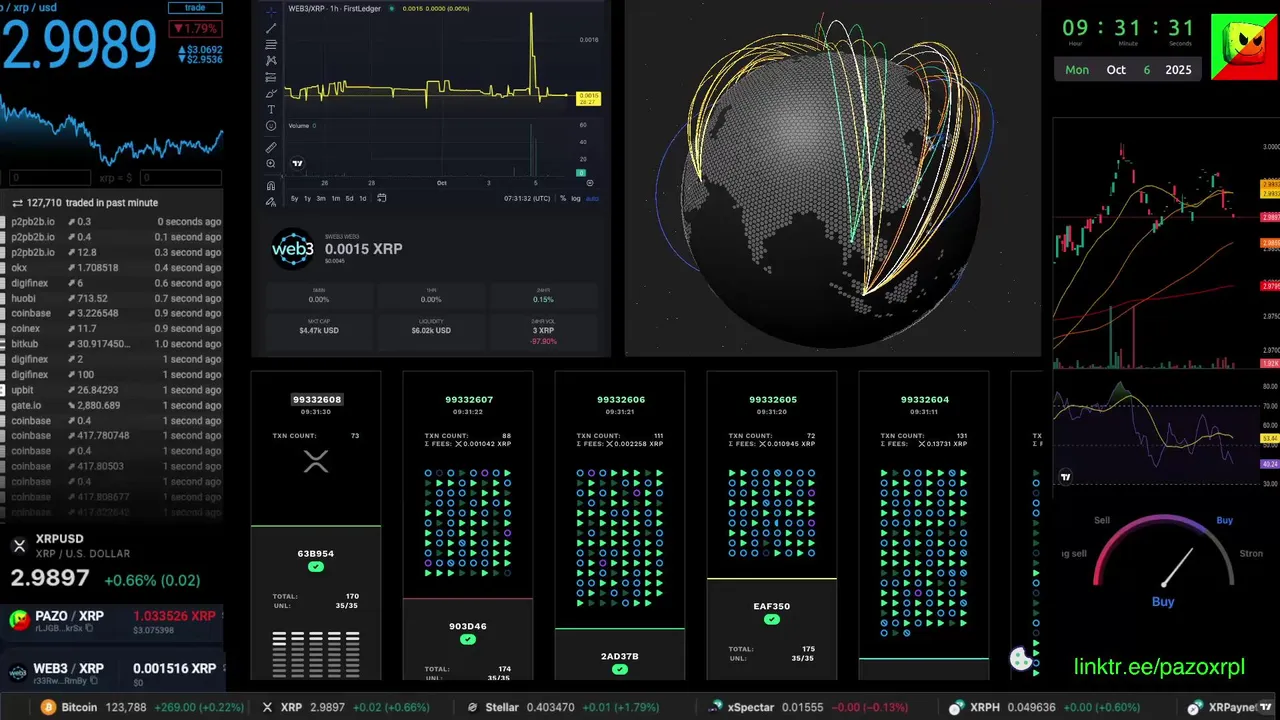Click the huobi 713.52 trade row
1280x720 pixels.
pos(112,298)
